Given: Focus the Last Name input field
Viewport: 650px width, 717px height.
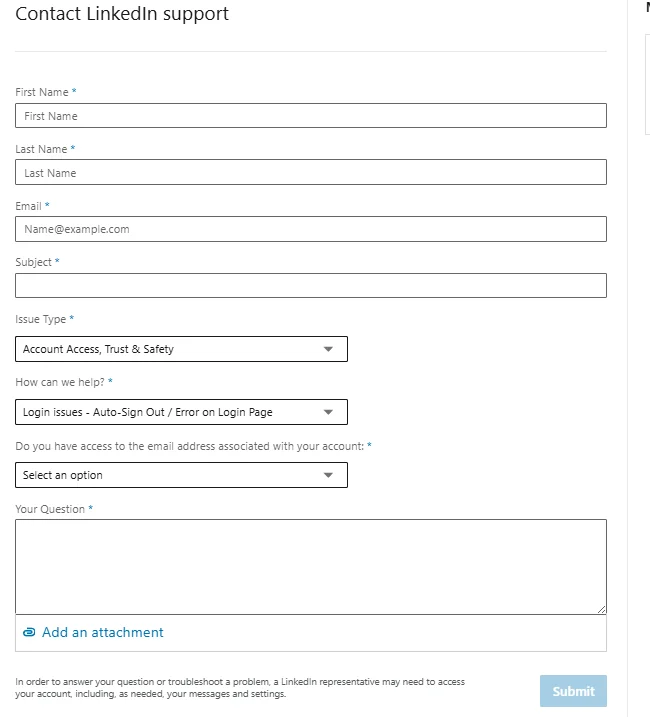Looking at the screenshot, I should pos(311,172).
